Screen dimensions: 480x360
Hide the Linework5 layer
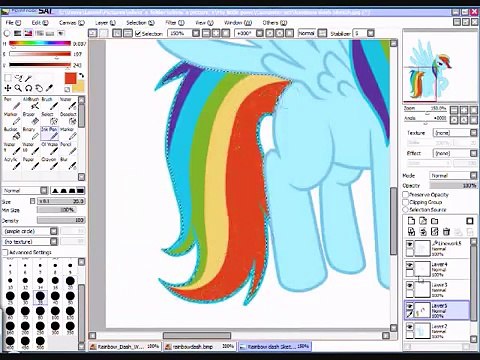pyautogui.click(x=410, y=245)
